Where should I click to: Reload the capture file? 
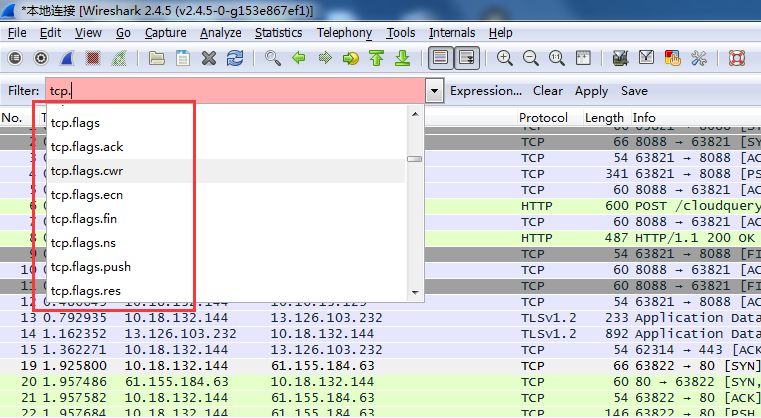coord(235,59)
